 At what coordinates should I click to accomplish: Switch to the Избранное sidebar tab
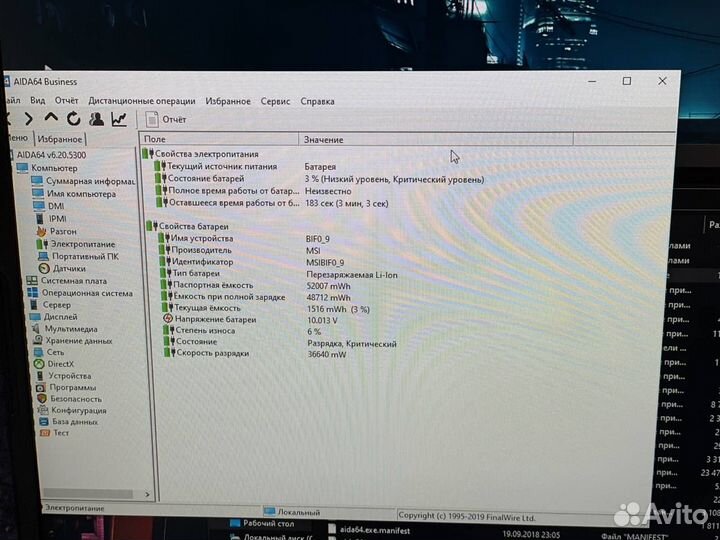click(x=60, y=139)
